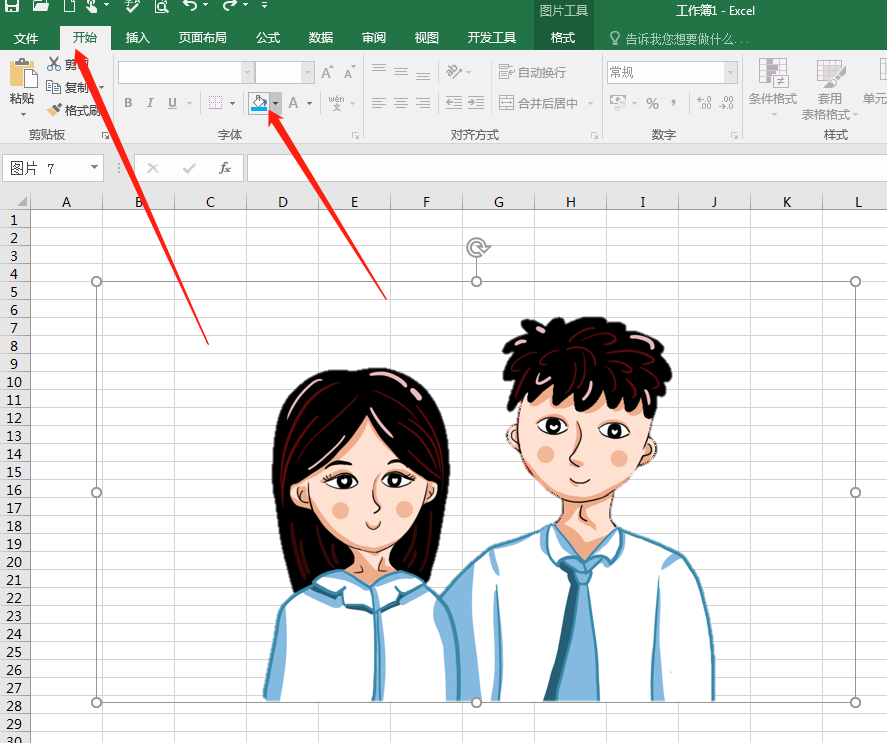Click the Increase Font Size icon
This screenshot has height=743, width=887.
click(327, 72)
